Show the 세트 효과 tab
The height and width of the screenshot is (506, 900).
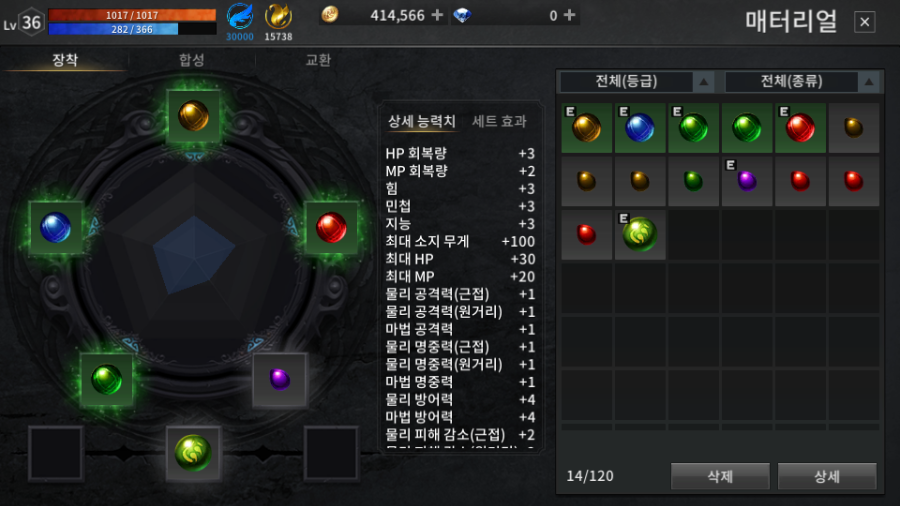[x=499, y=121]
